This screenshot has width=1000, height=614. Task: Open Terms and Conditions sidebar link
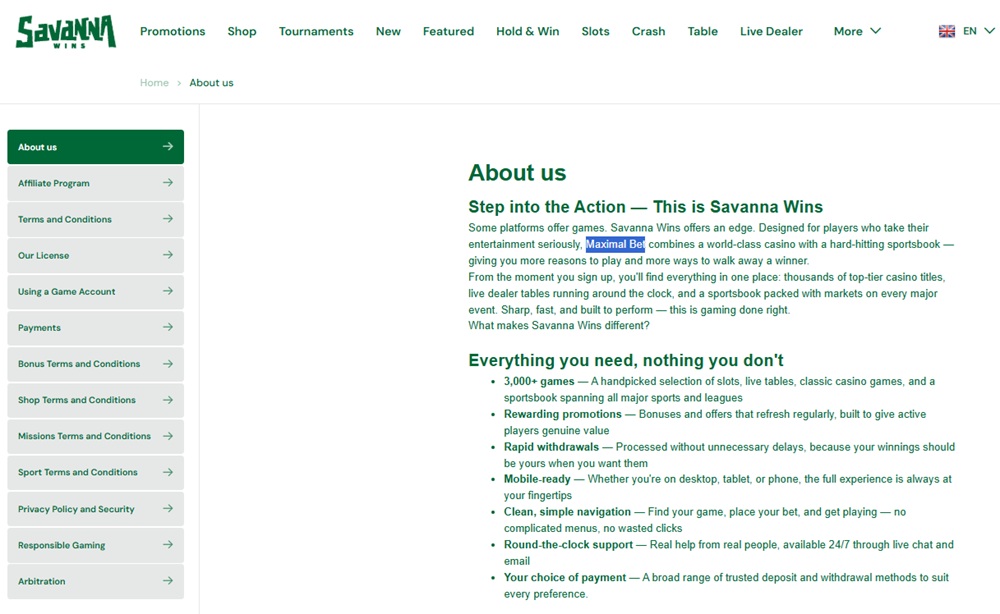click(96, 219)
